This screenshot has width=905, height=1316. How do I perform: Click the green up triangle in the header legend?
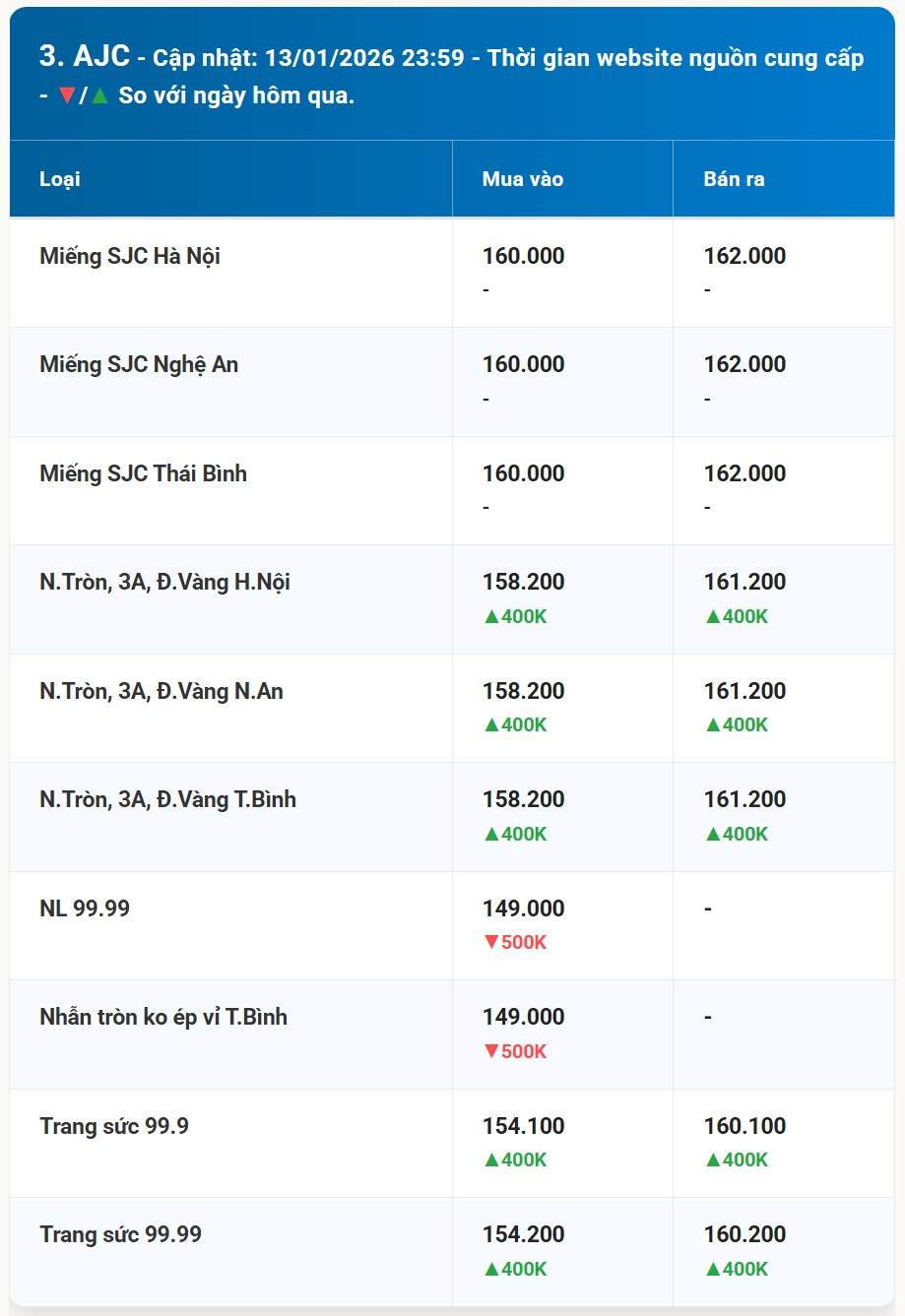pyautogui.click(x=99, y=96)
